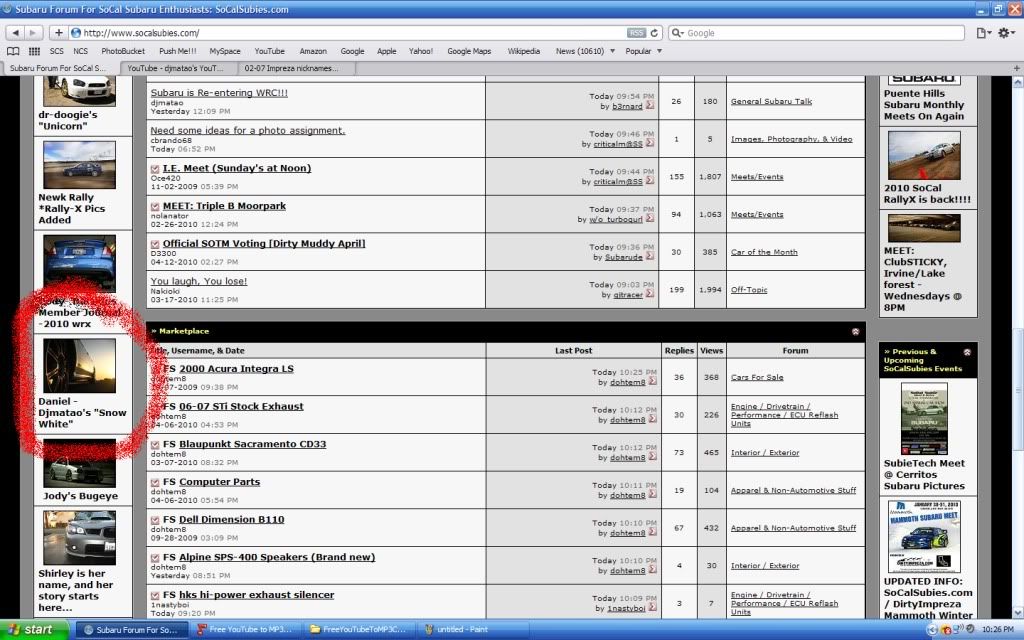Viewport: 1024px width, 640px height.
Task: Open the Top Sites grid icon
Action: [35, 51]
